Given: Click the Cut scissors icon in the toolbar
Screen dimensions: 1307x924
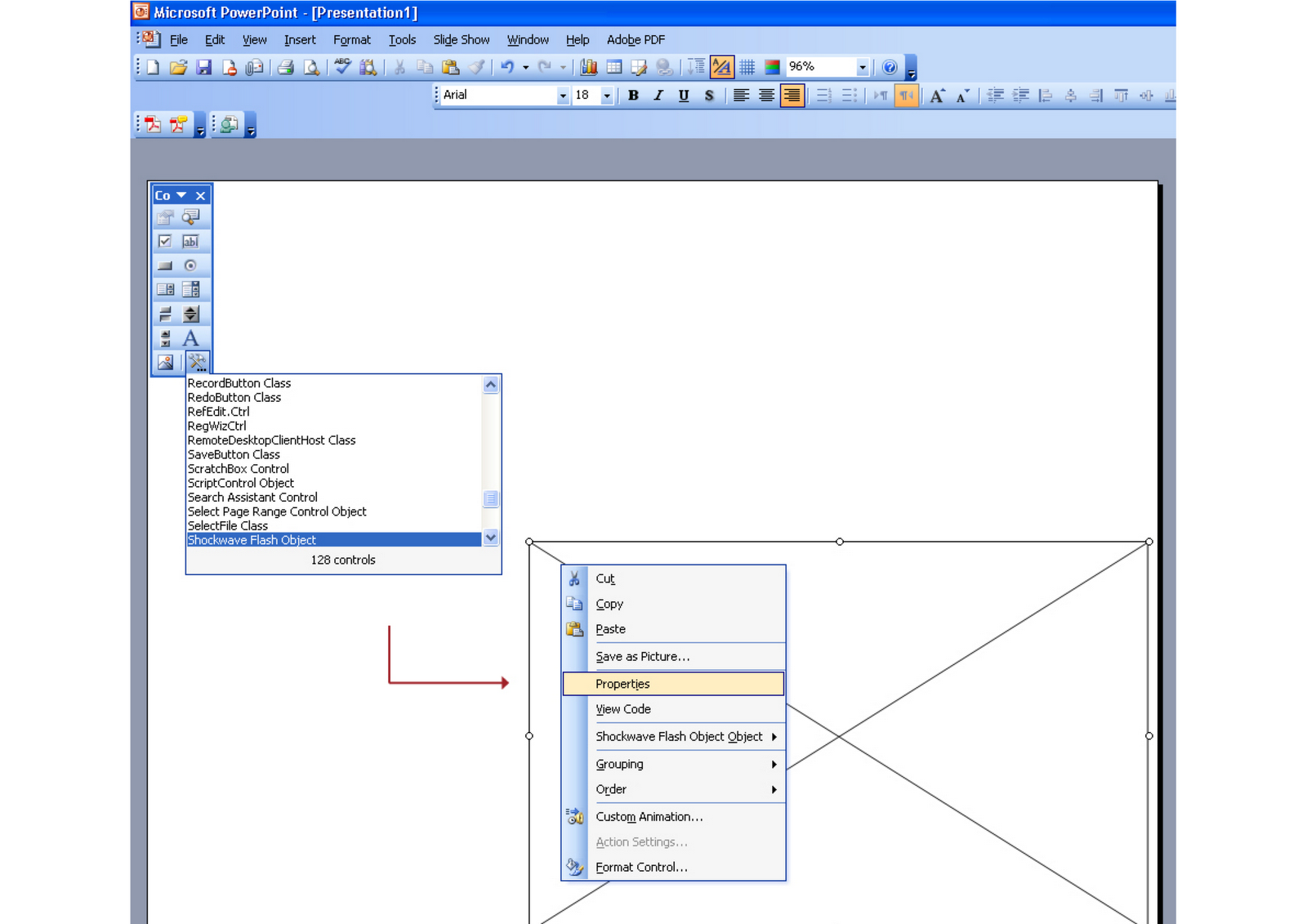Looking at the screenshot, I should click(399, 67).
